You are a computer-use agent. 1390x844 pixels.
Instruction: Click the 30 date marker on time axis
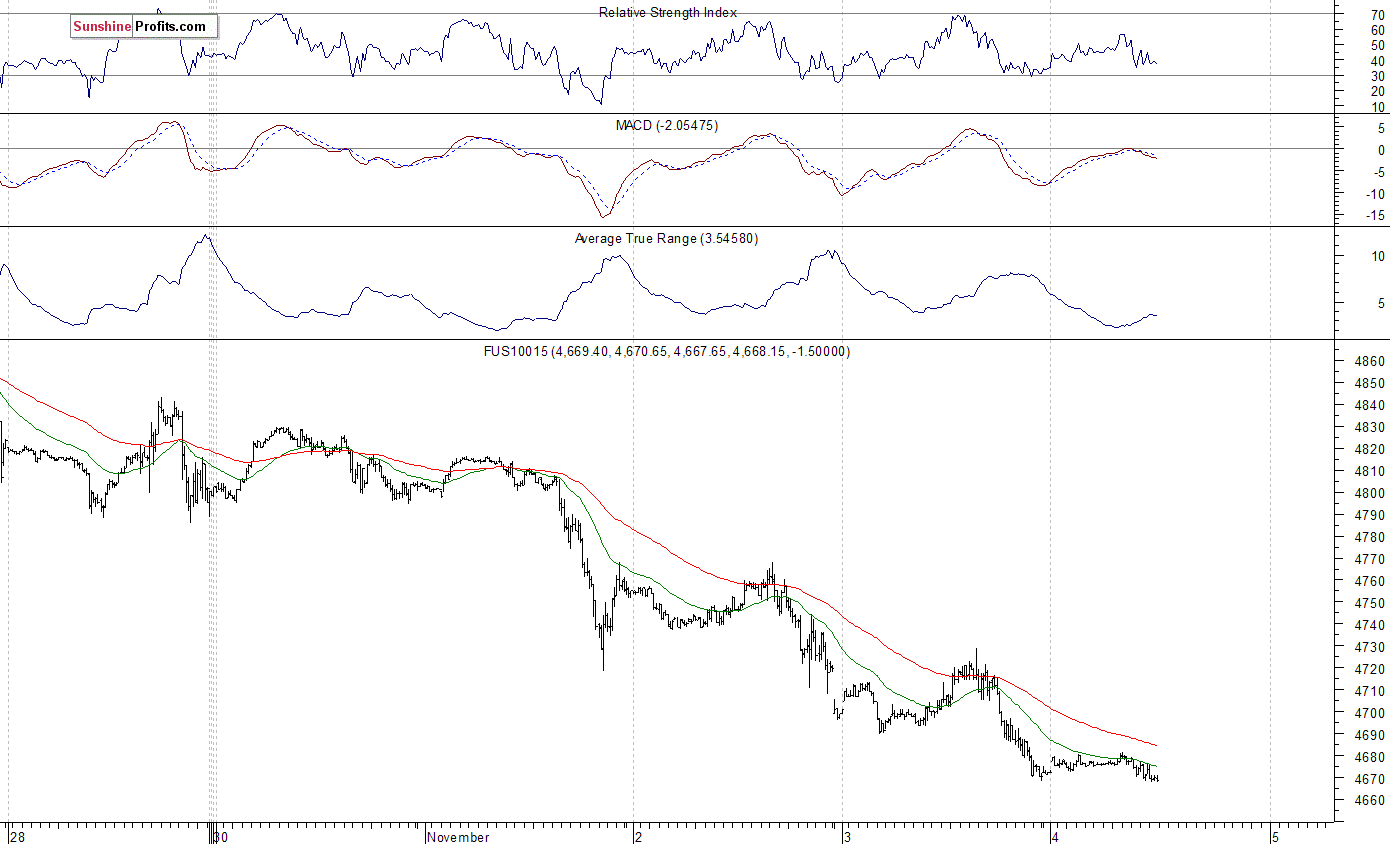(x=222, y=837)
